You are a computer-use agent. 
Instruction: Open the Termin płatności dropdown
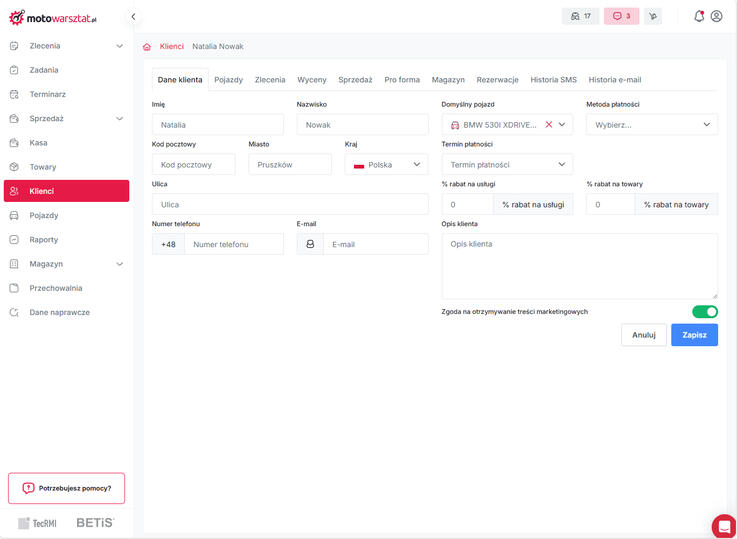(507, 165)
